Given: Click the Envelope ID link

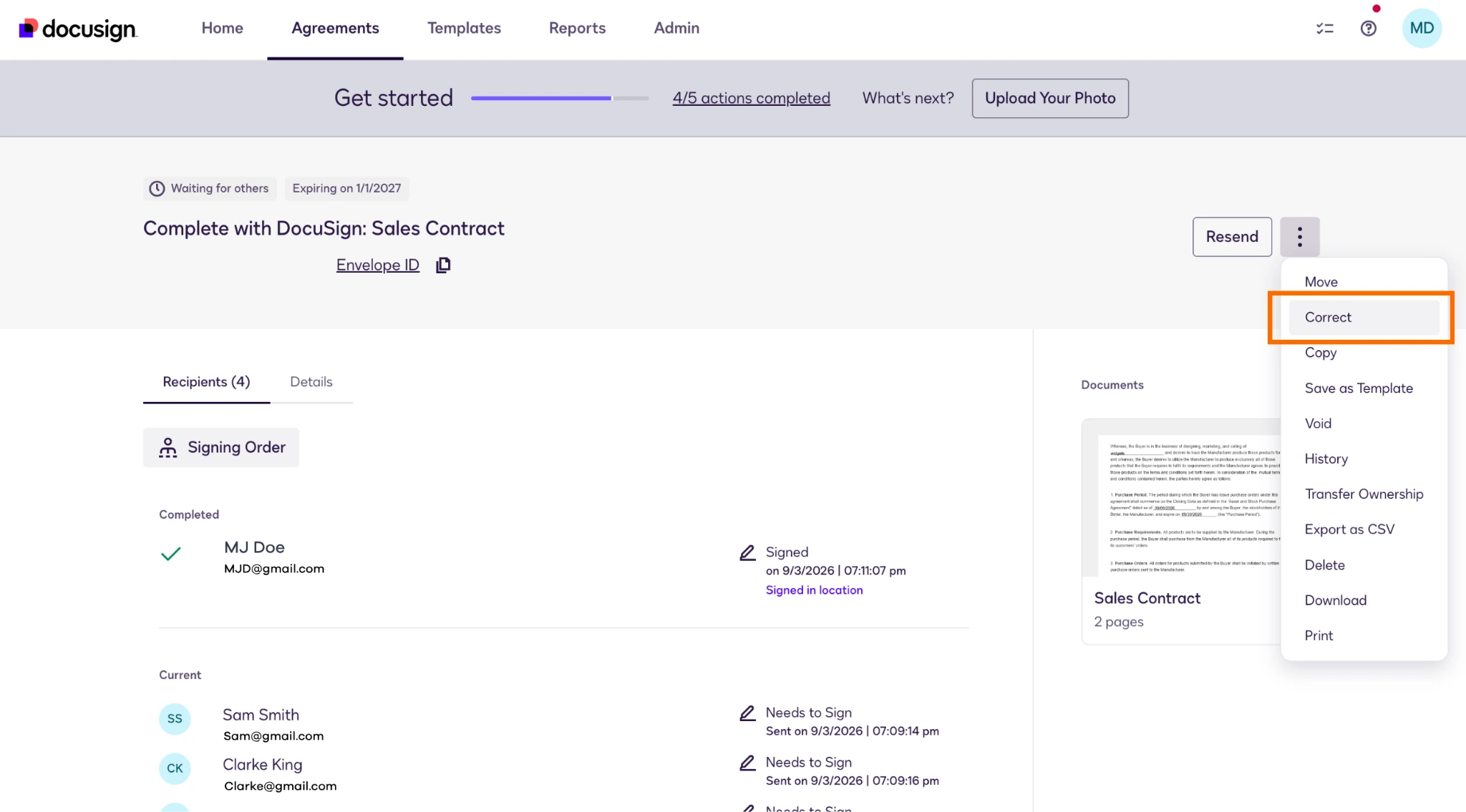Looking at the screenshot, I should point(378,265).
